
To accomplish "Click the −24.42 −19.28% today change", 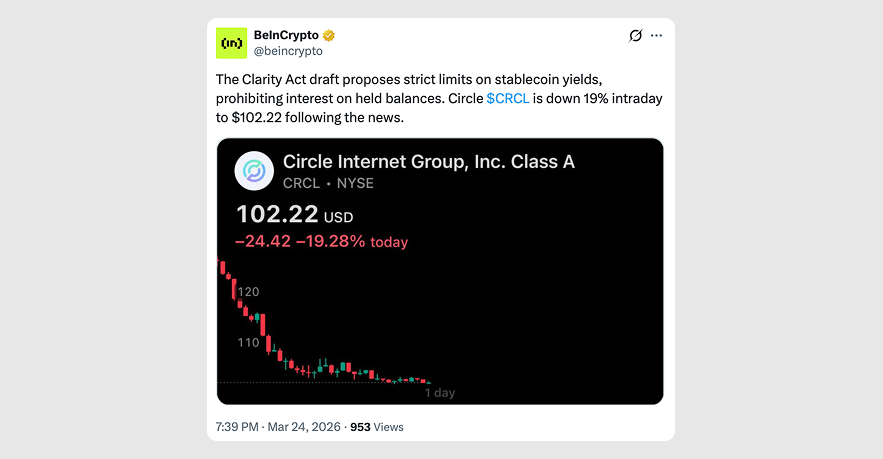I will coord(321,242).
